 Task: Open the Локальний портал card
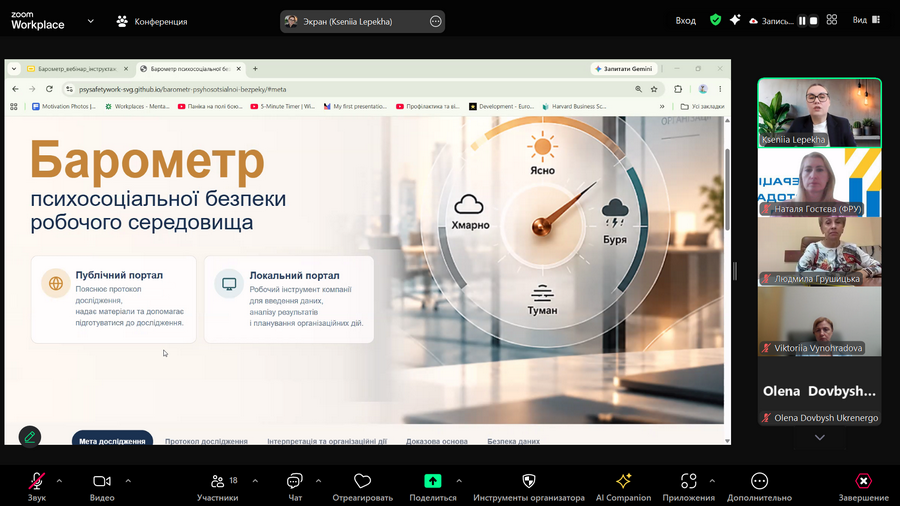click(289, 299)
